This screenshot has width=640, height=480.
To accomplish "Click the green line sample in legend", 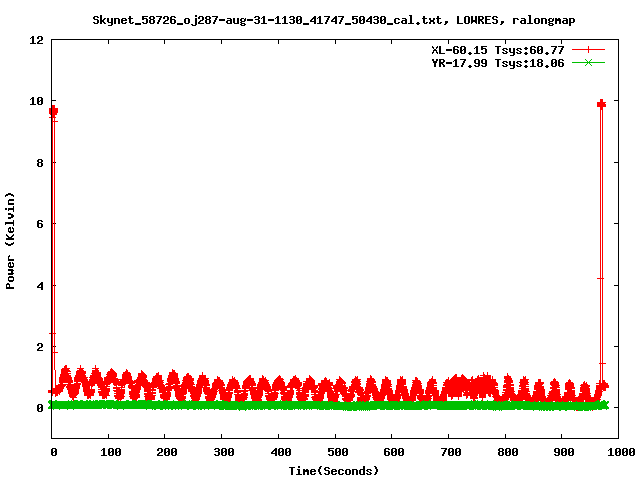I will point(588,62).
